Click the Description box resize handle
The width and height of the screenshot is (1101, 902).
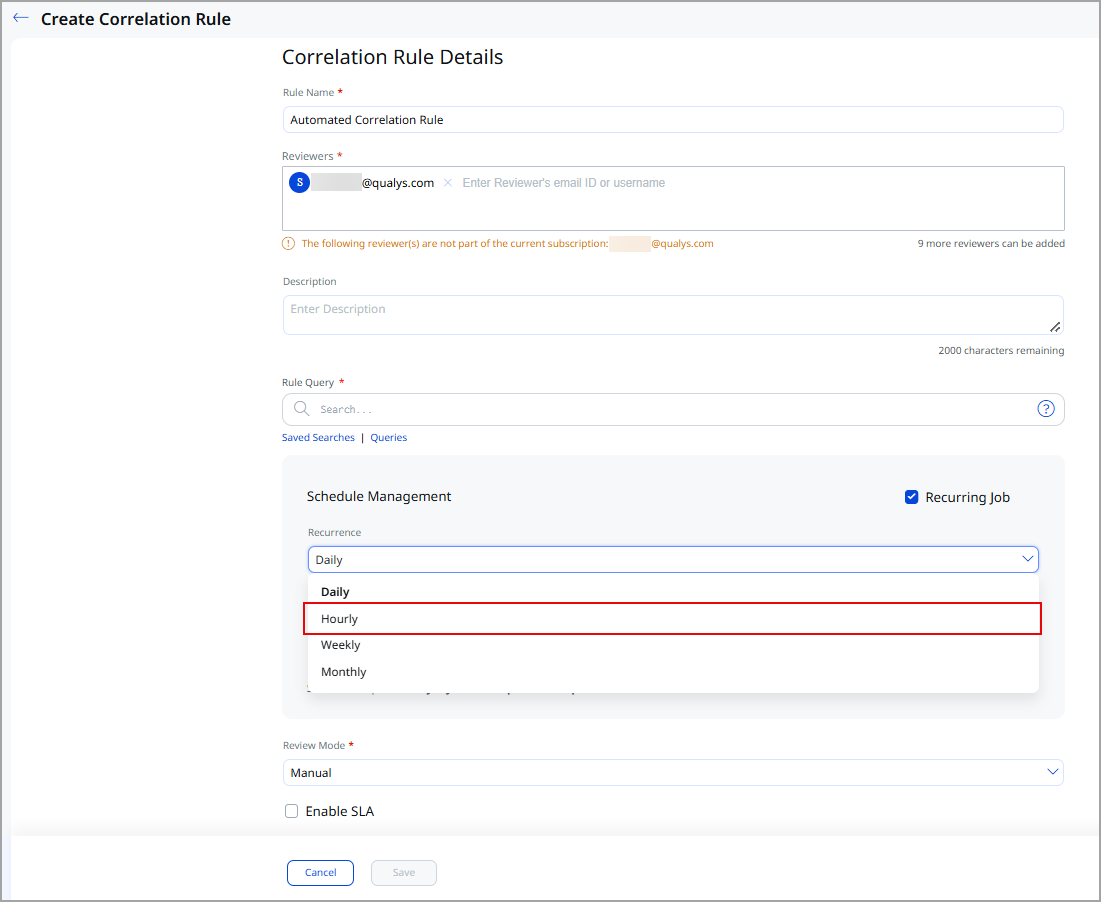click(1055, 326)
